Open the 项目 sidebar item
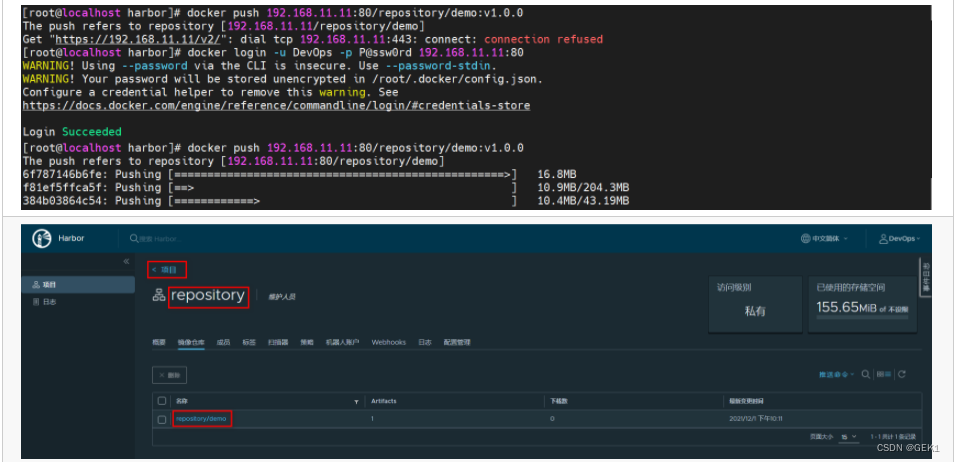This screenshot has height=462, width=955. pyautogui.click(x=78, y=284)
